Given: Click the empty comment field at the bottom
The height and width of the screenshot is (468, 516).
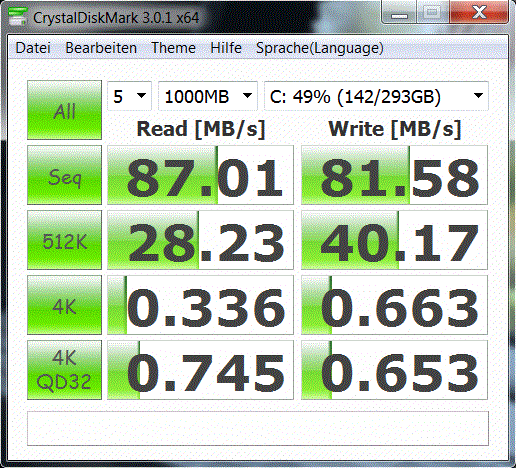Looking at the screenshot, I should [x=258, y=428].
